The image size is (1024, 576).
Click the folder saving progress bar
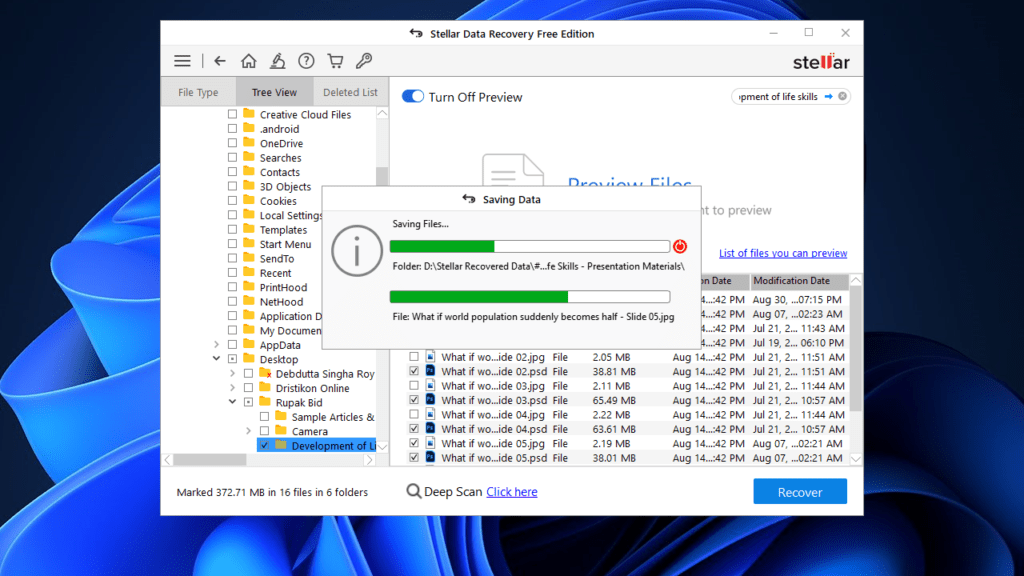pos(530,246)
